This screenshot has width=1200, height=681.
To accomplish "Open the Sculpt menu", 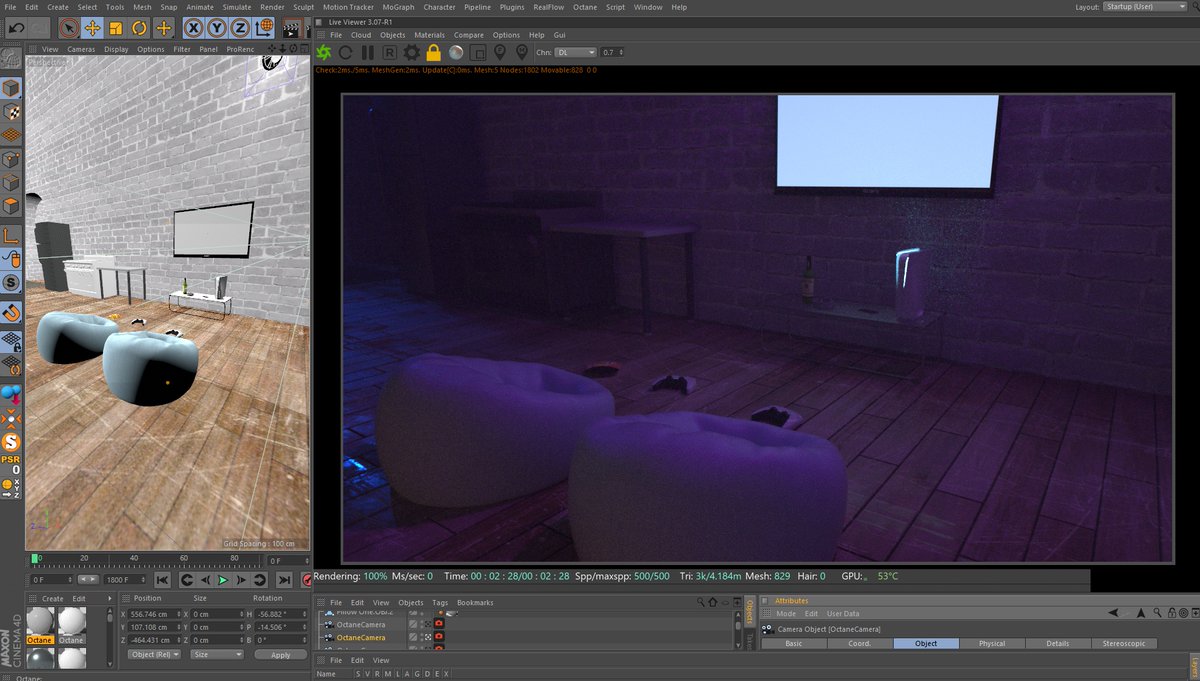I will click(x=303, y=7).
